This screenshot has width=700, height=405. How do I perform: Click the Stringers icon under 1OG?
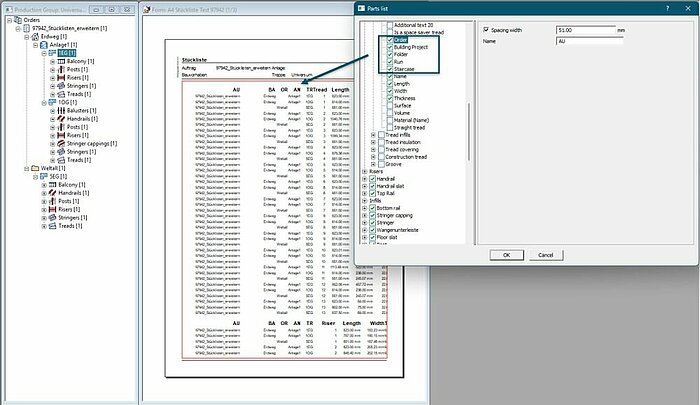(61, 152)
